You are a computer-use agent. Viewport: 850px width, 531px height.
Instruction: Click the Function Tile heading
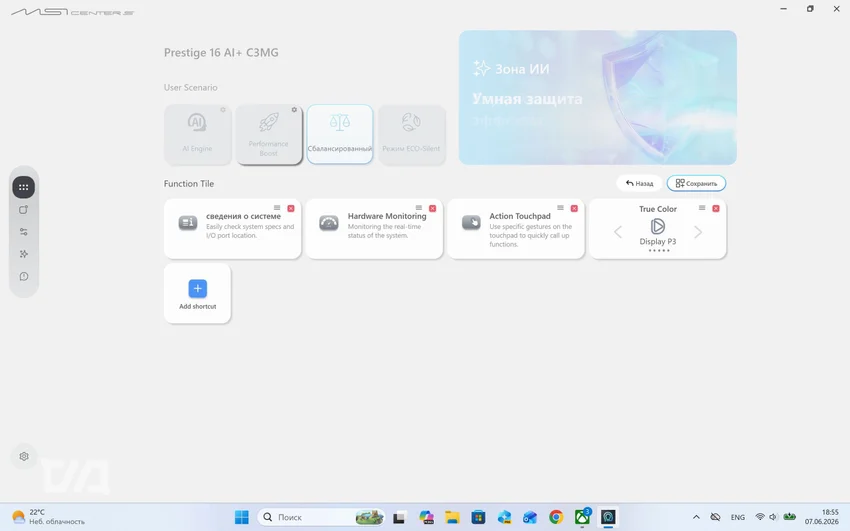coord(189,184)
